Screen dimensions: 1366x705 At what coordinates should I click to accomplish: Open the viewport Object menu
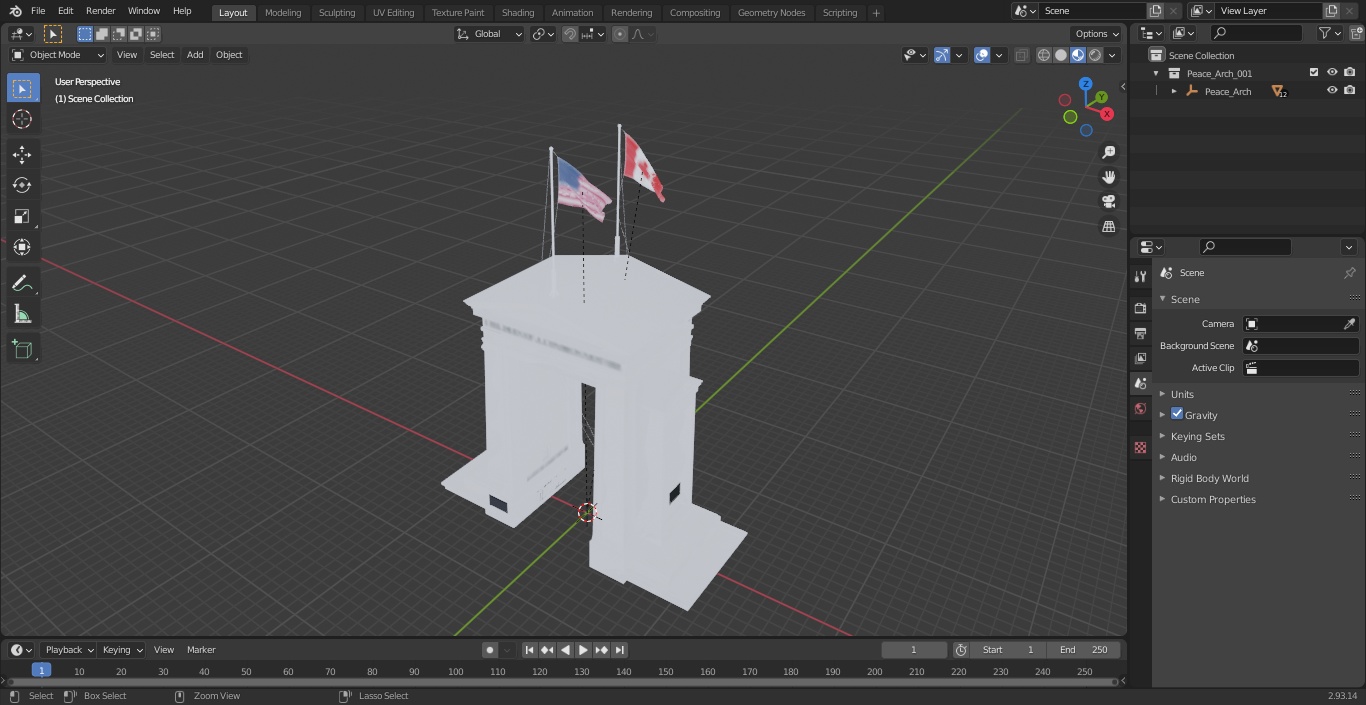(x=229, y=55)
